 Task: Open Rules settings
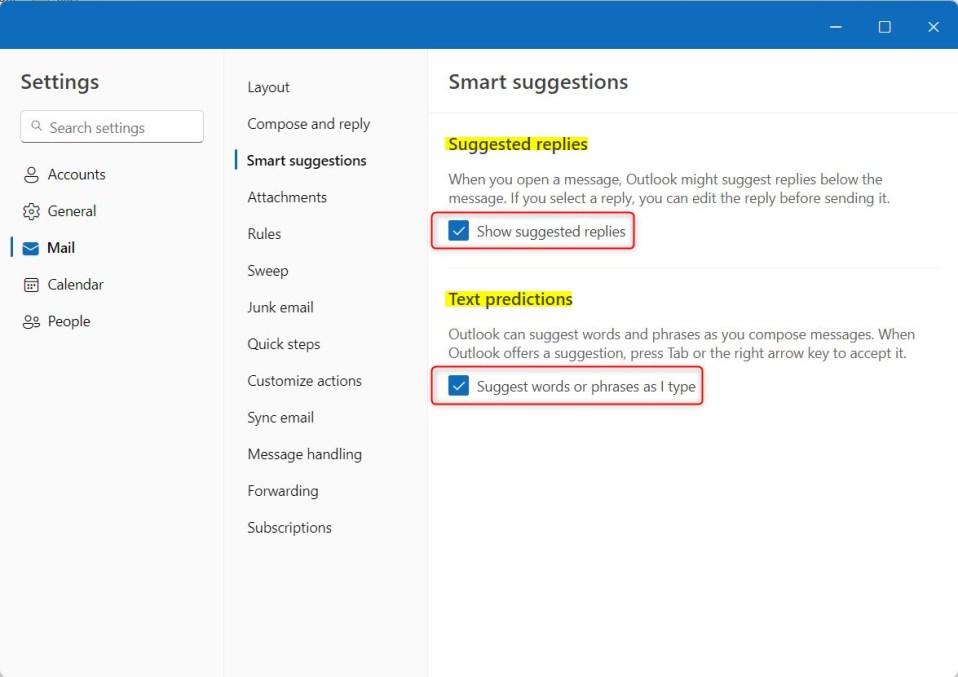point(264,234)
